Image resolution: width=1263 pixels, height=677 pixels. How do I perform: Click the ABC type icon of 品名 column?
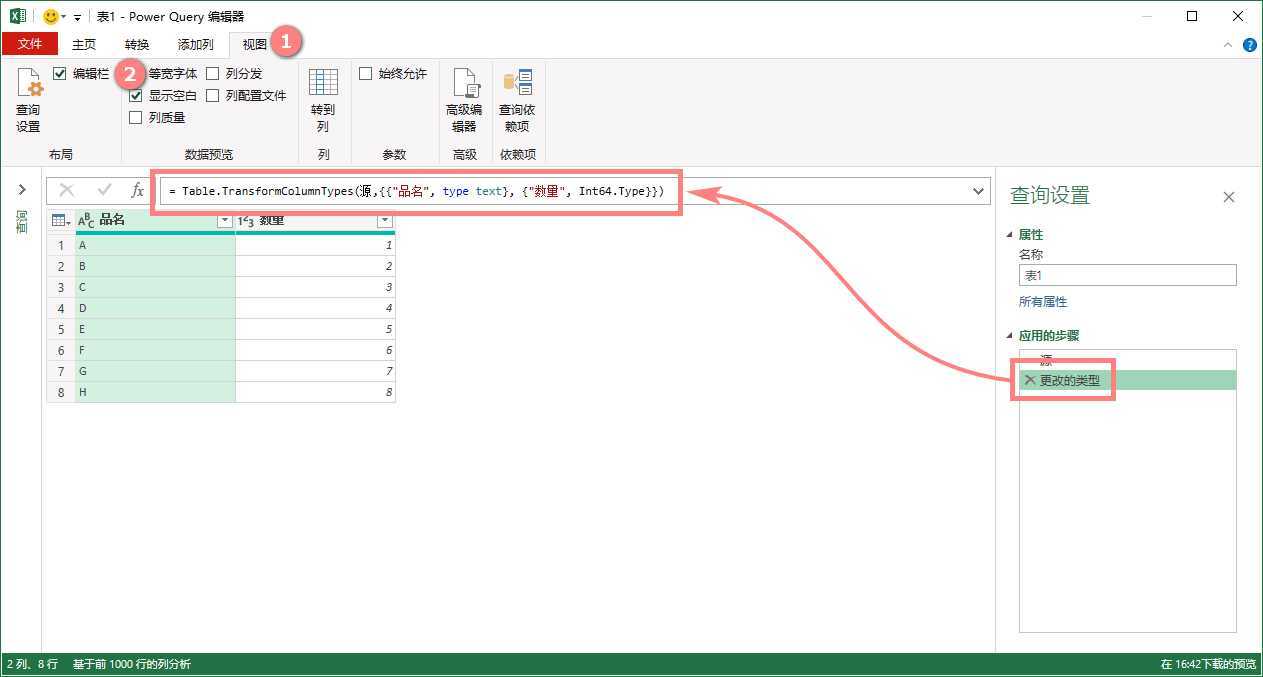[x=86, y=221]
